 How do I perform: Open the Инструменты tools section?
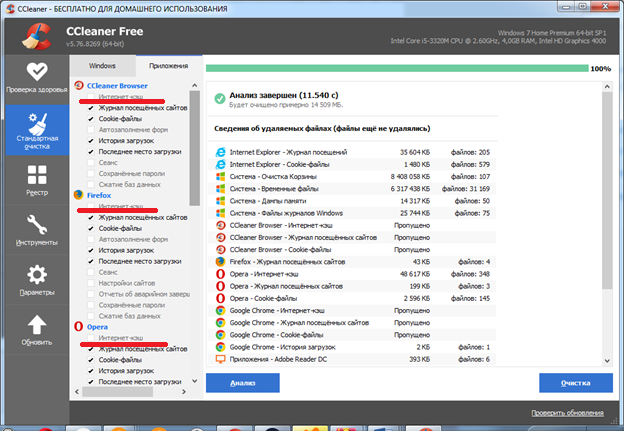coord(37,230)
